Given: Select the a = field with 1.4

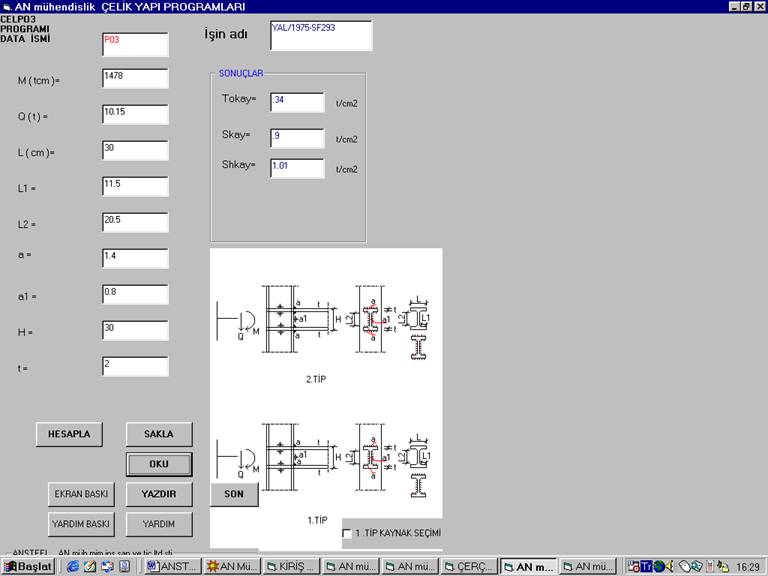Looking at the screenshot, I should click(136, 258).
